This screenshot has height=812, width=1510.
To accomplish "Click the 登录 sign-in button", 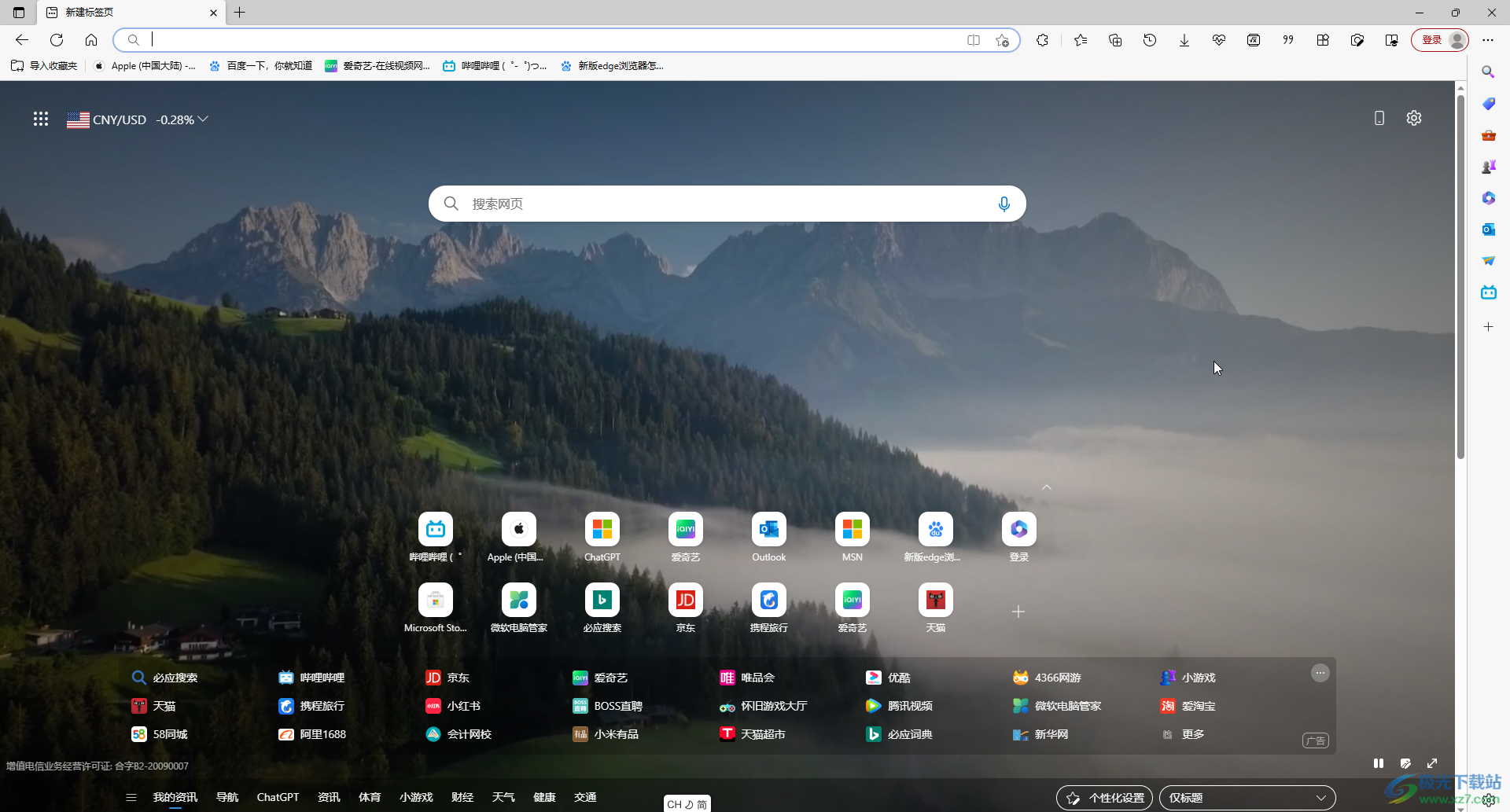I will [x=1440, y=40].
